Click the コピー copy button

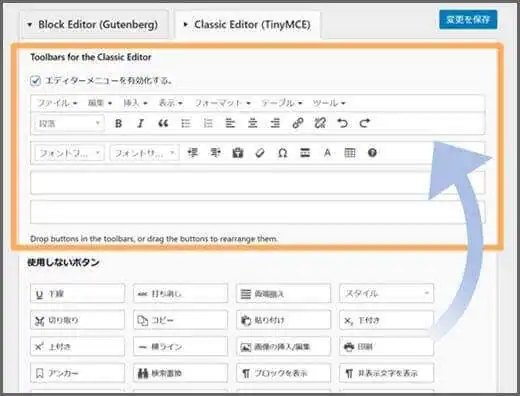pos(180,320)
